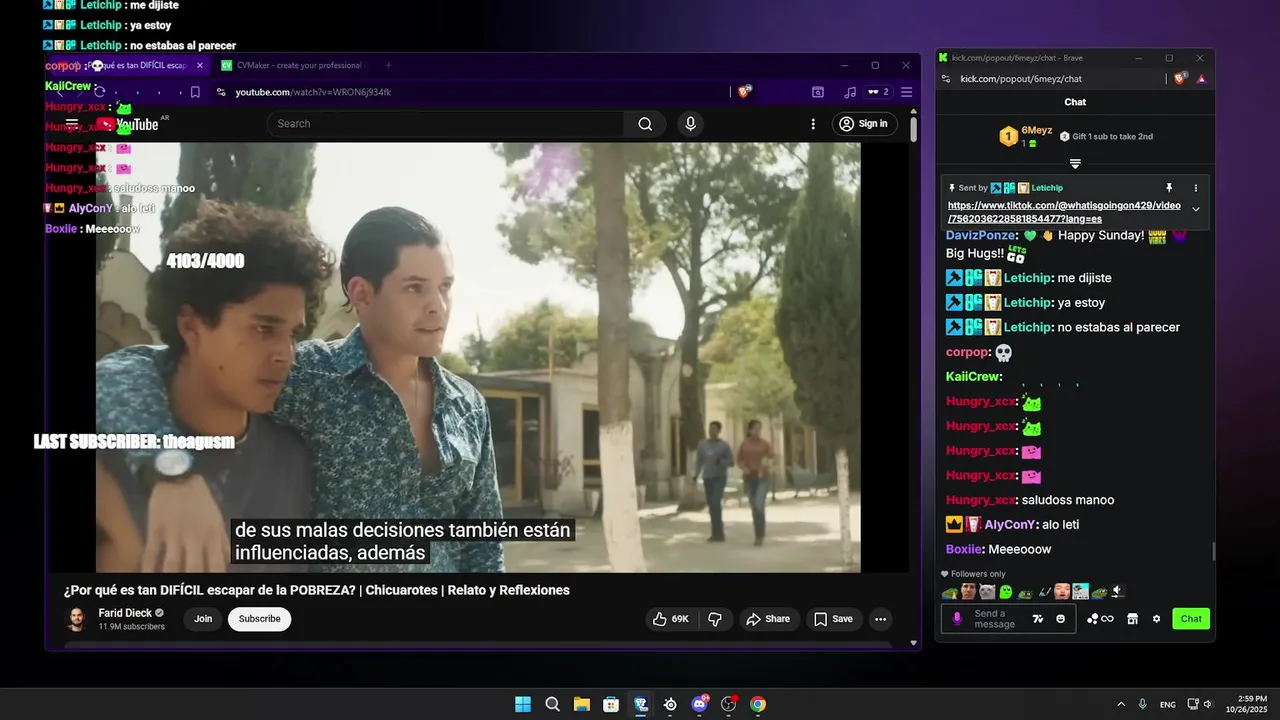Click username Hungry_xcx saying saludoss manoo
The height and width of the screenshot is (720, 1280).
pos(980,500)
